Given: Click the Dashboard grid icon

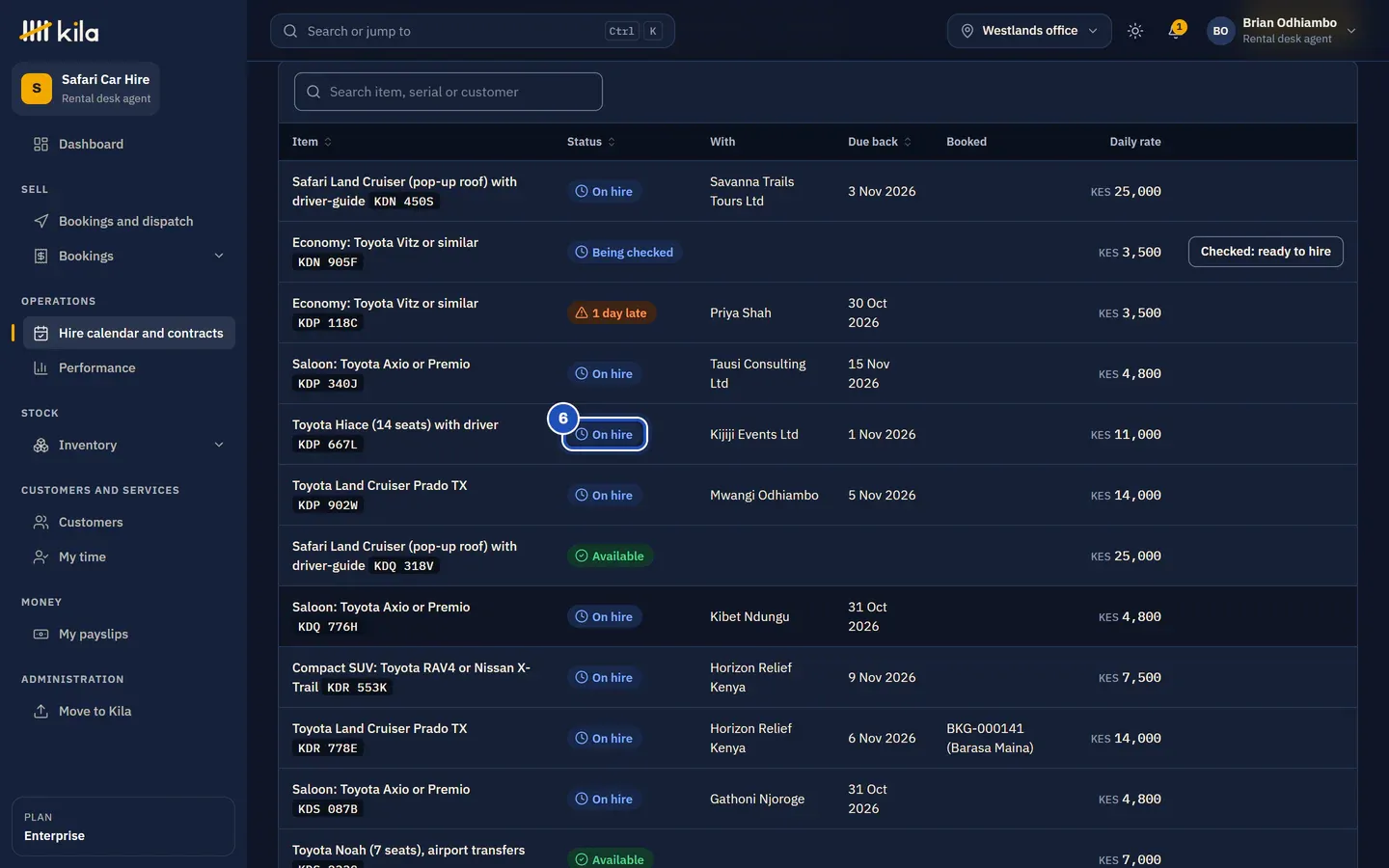Looking at the screenshot, I should [41, 144].
